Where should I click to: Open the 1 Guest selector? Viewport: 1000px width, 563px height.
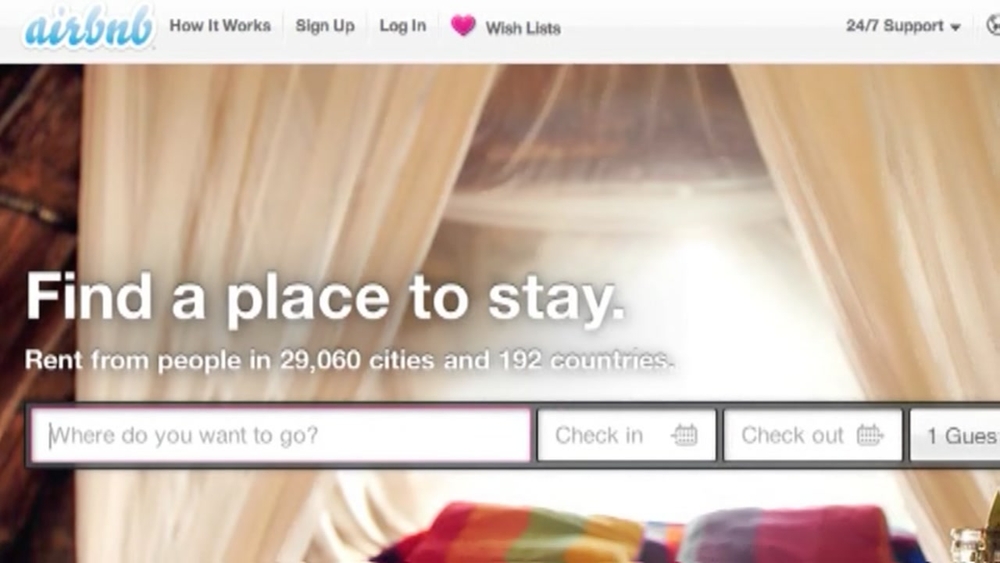pyautogui.click(x=955, y=435)
